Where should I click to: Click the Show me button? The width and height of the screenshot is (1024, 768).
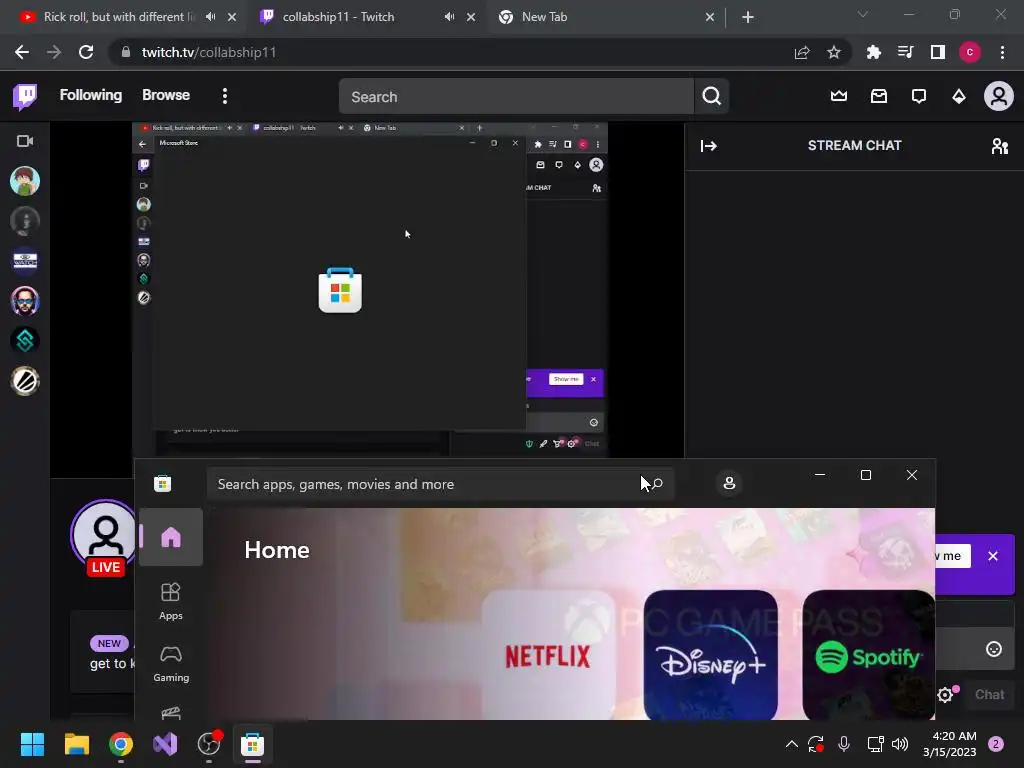(953, 556)
